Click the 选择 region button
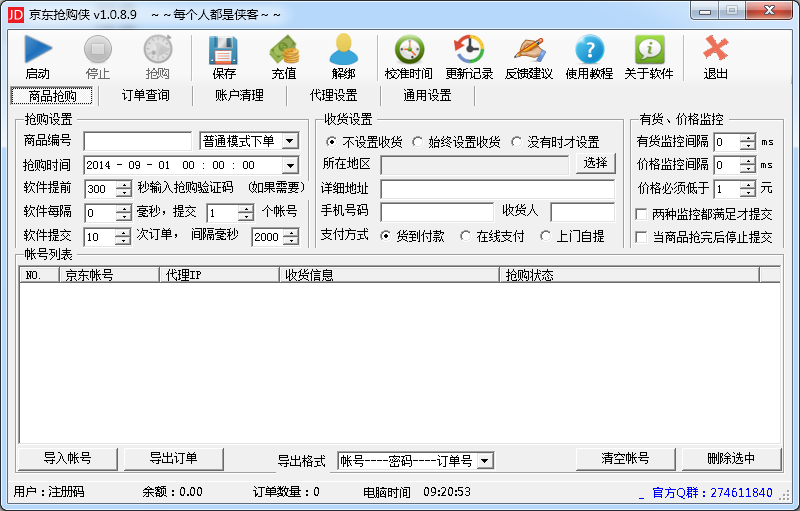Image resolution: width=800 pixels, height=511 pixels. point(595,163)
